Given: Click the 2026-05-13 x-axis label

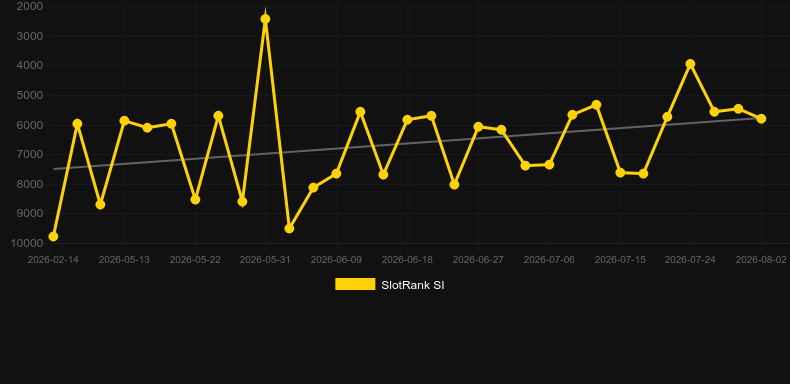Looking at the screenshot, I should point(124,260).
